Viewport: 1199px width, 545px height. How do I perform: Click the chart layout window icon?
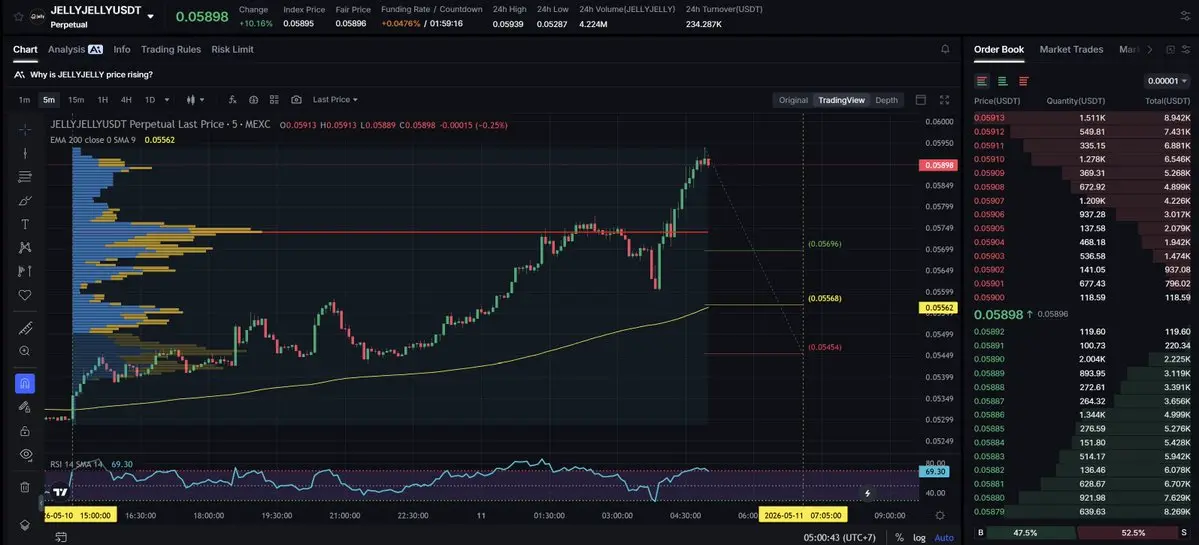pyautogui.click(x=921, y=99)
